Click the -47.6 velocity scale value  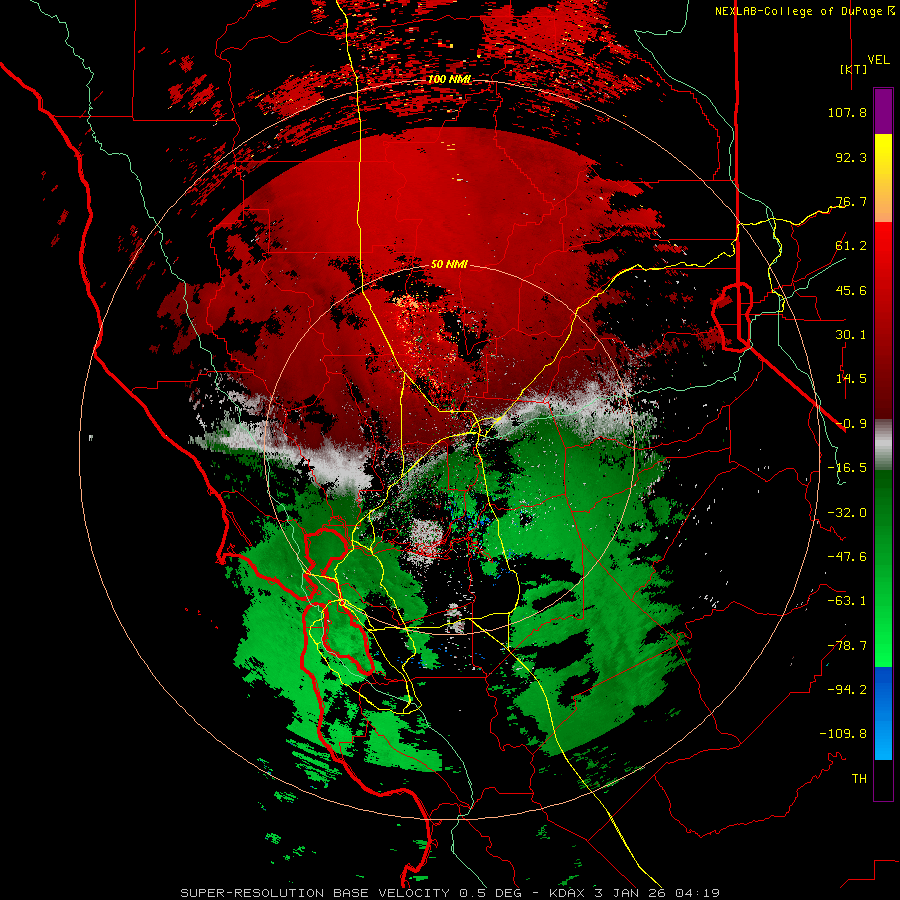point(847,557)
